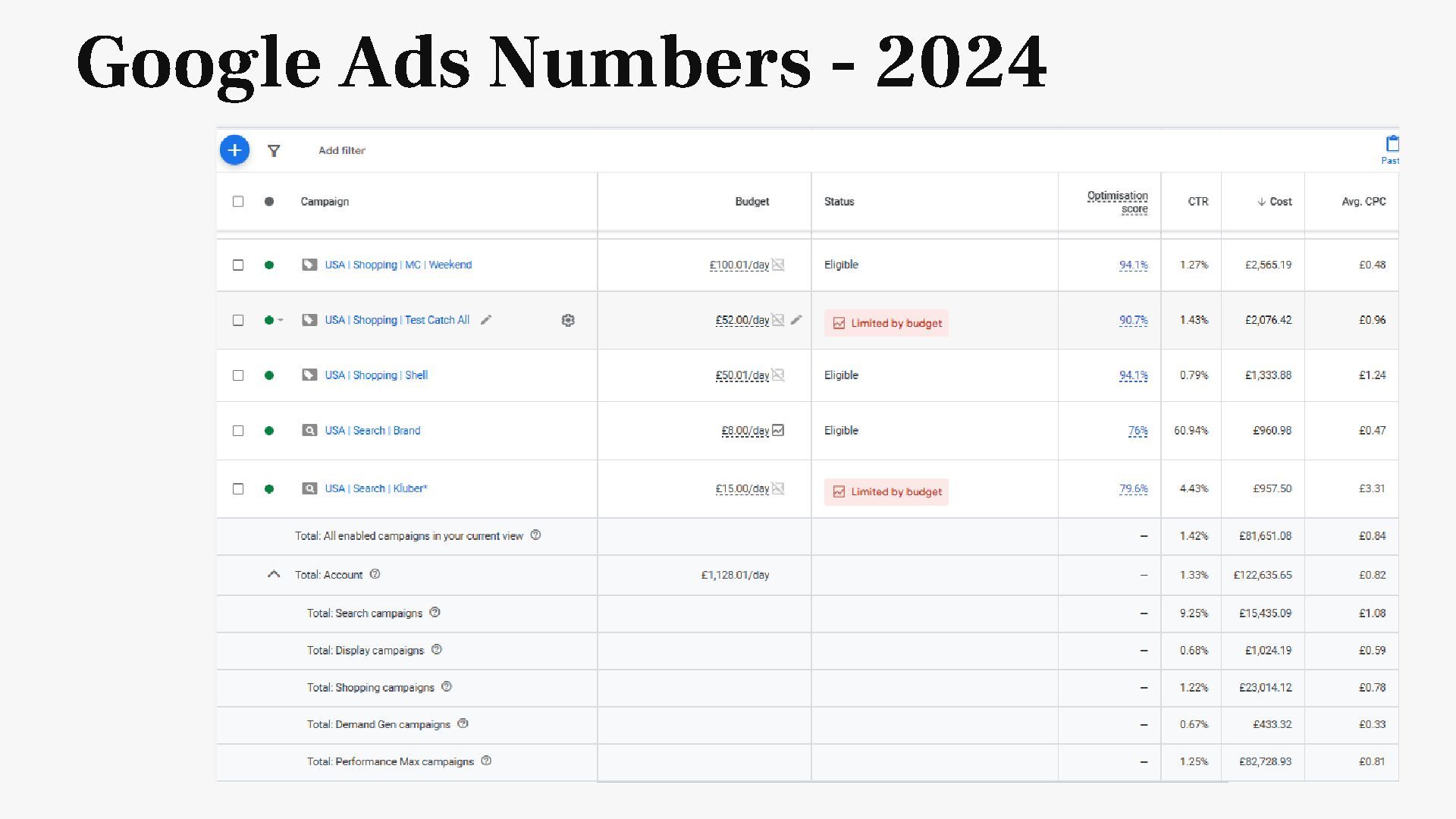Toggle the select-all checkbox in header
1456x819 pixels.
point(238,202)
